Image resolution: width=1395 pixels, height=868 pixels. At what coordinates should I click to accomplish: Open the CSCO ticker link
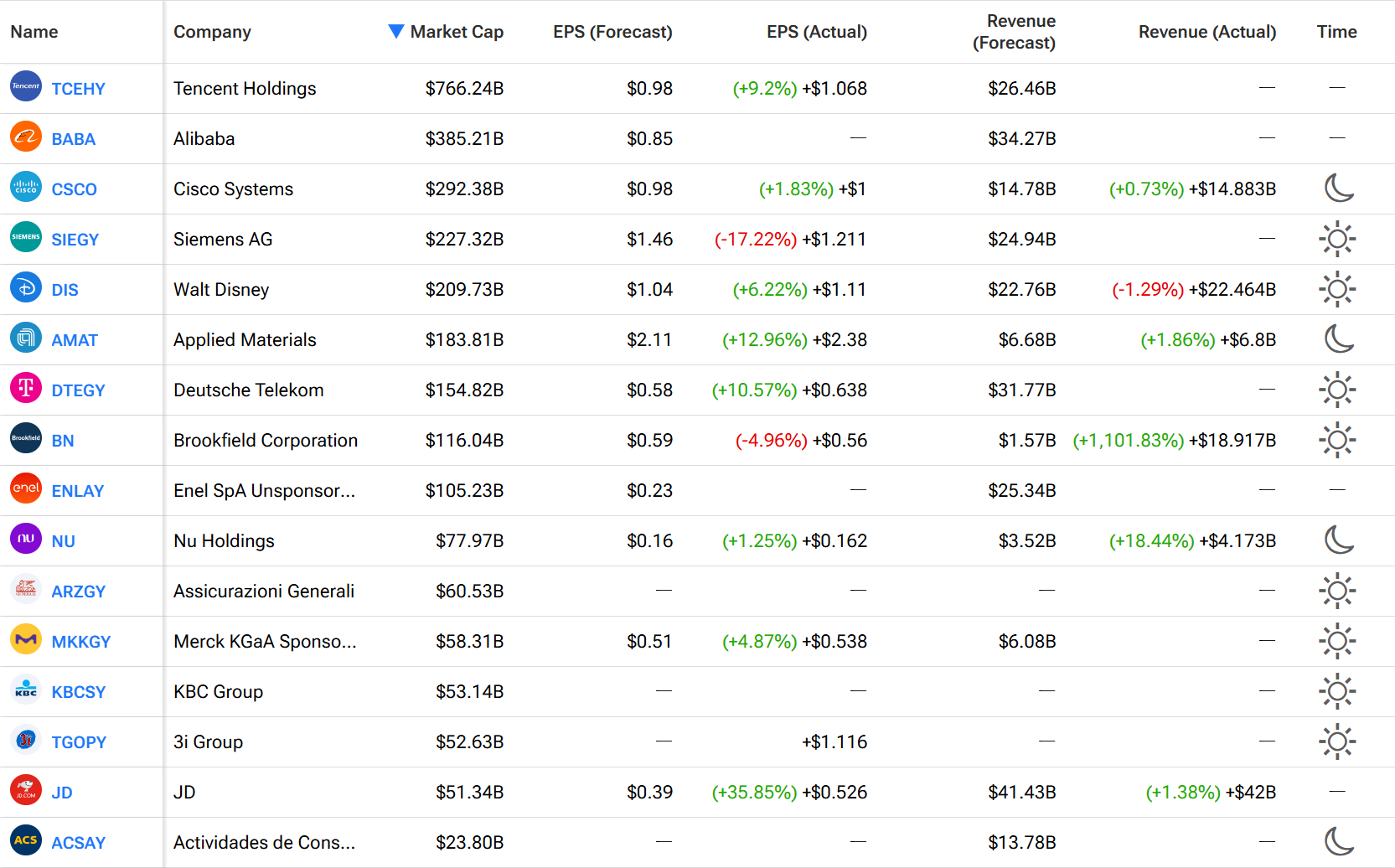[x=74, y=189]
